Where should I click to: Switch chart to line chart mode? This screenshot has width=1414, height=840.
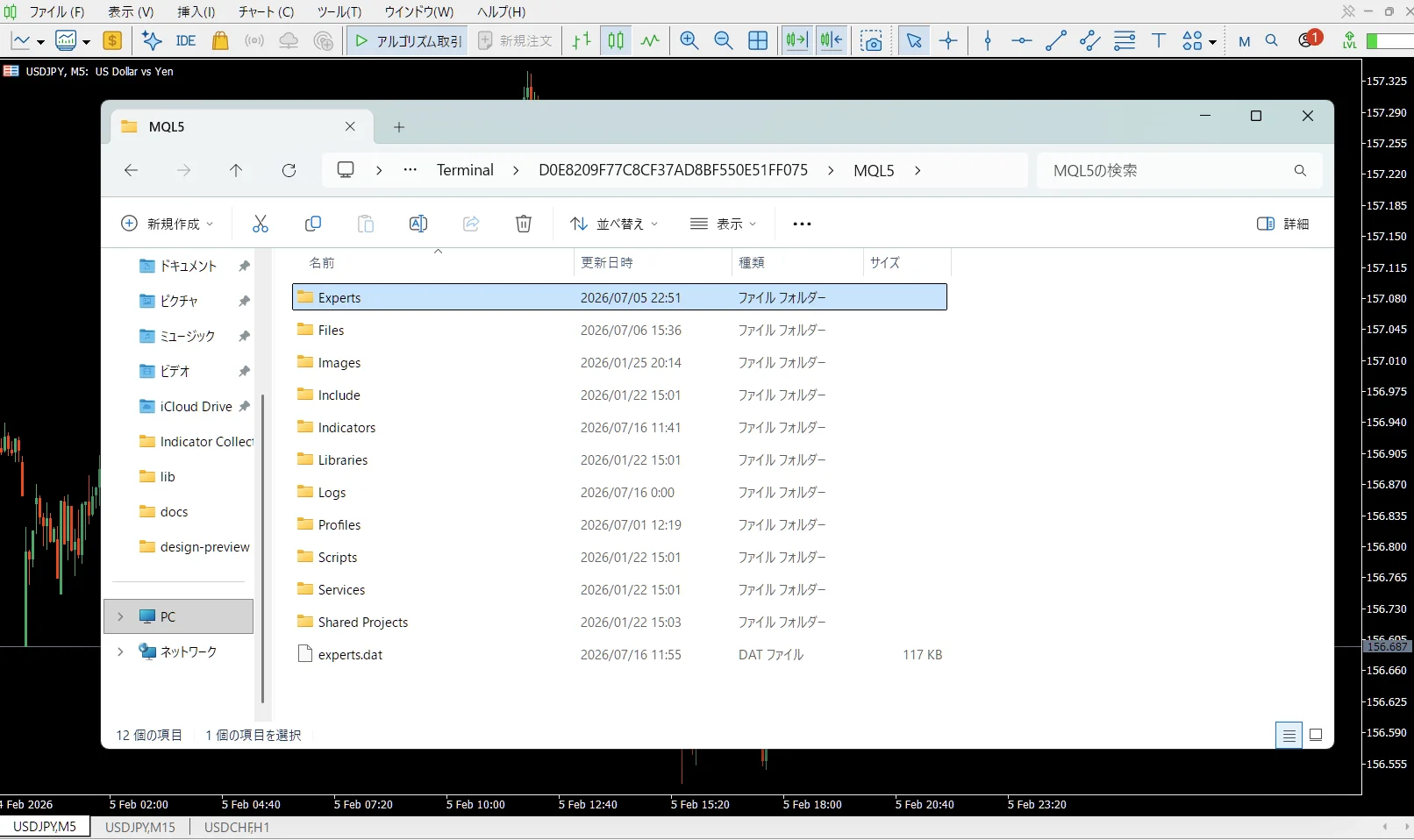pyautogui.click(x=650, y=40)
